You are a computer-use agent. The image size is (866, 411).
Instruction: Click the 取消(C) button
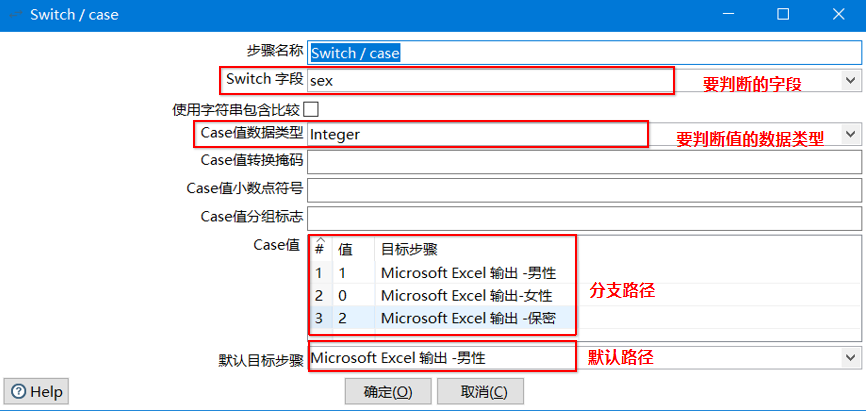click(x=480, y=392)
